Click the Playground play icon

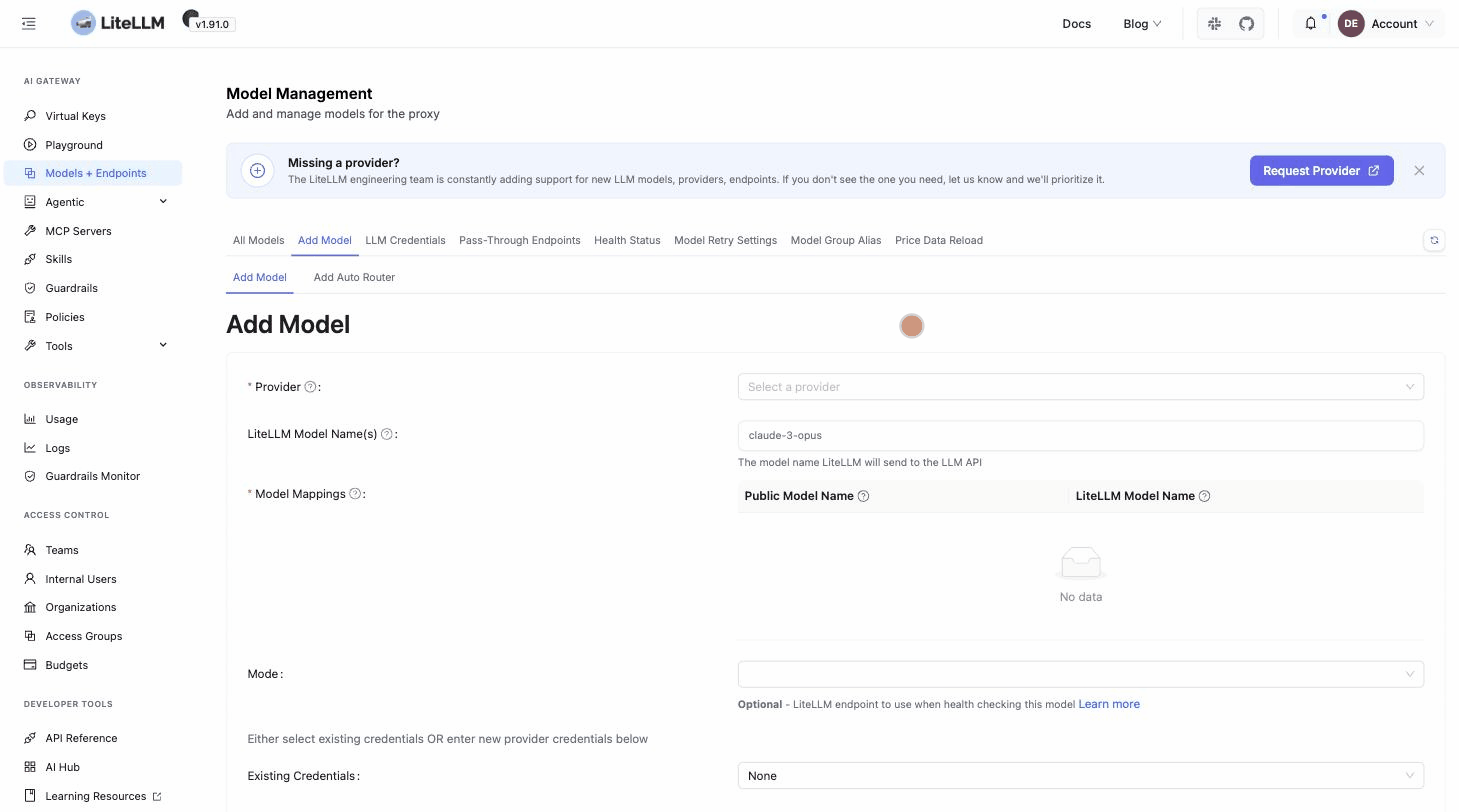pyautogui.click(x=30, y=145)
